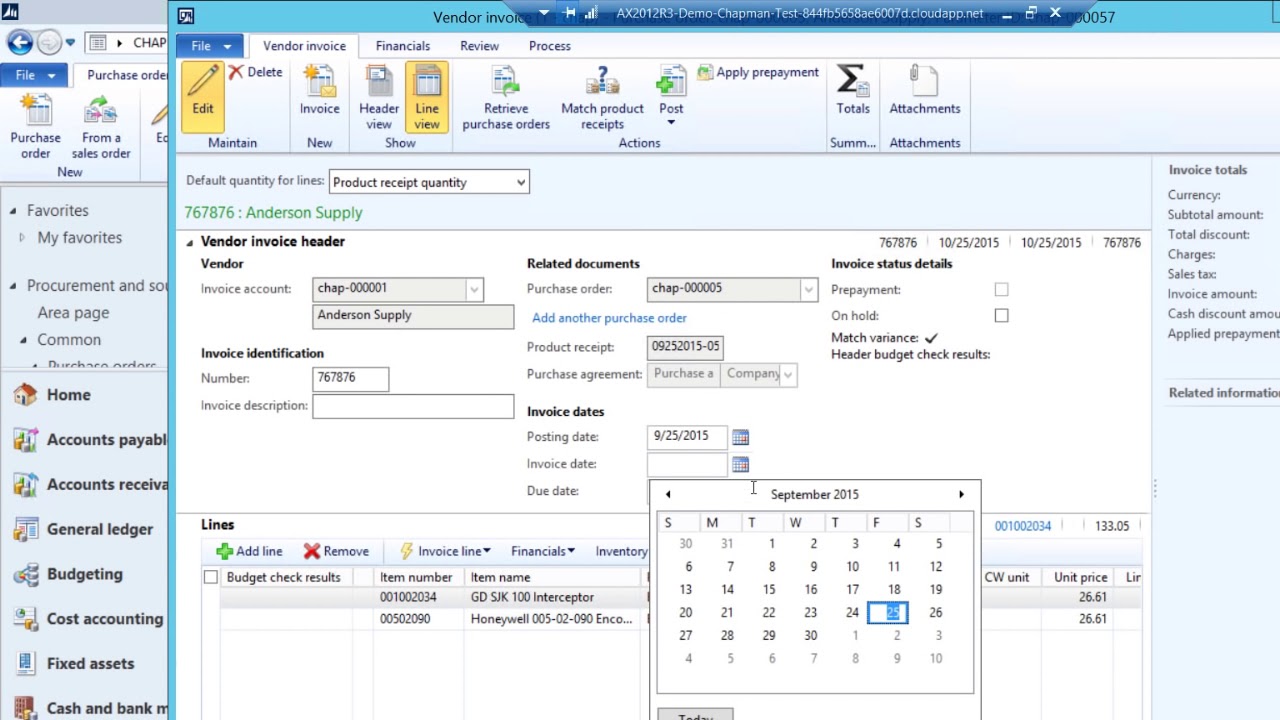Collapse Procurement and sourcing node
The height and width of the screenshot is (720, 1280).
point(13,286)
